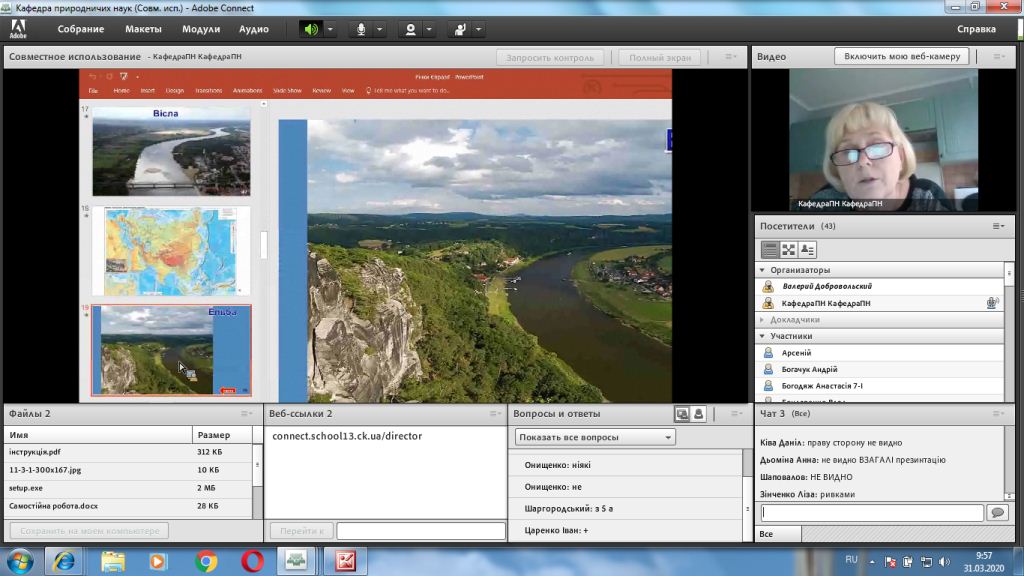
Task: Select the Вісла slide 17 thumbnail
Action: point(171,152)
